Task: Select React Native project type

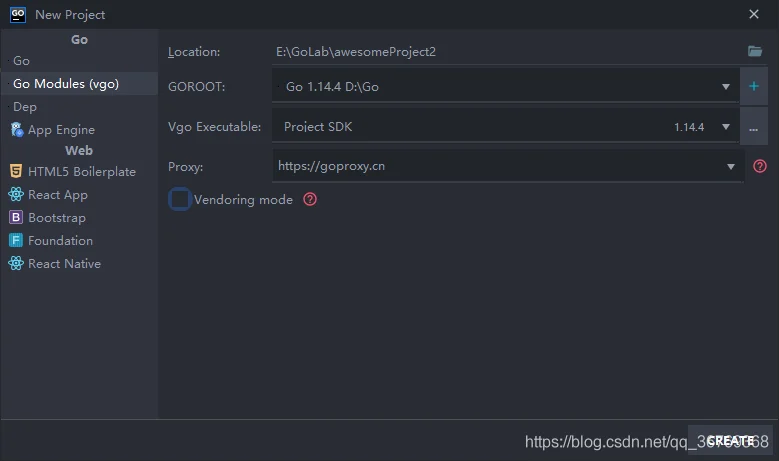Action: point(79,263)
